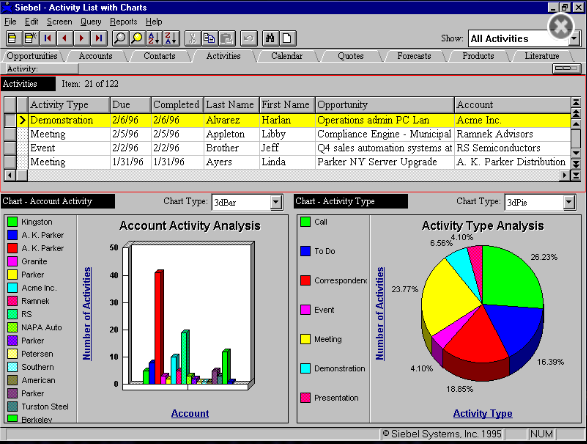This screenshot has width=587, height=444.
Task: Switch to the Accounts tab
Action: (x=95, y=56)
